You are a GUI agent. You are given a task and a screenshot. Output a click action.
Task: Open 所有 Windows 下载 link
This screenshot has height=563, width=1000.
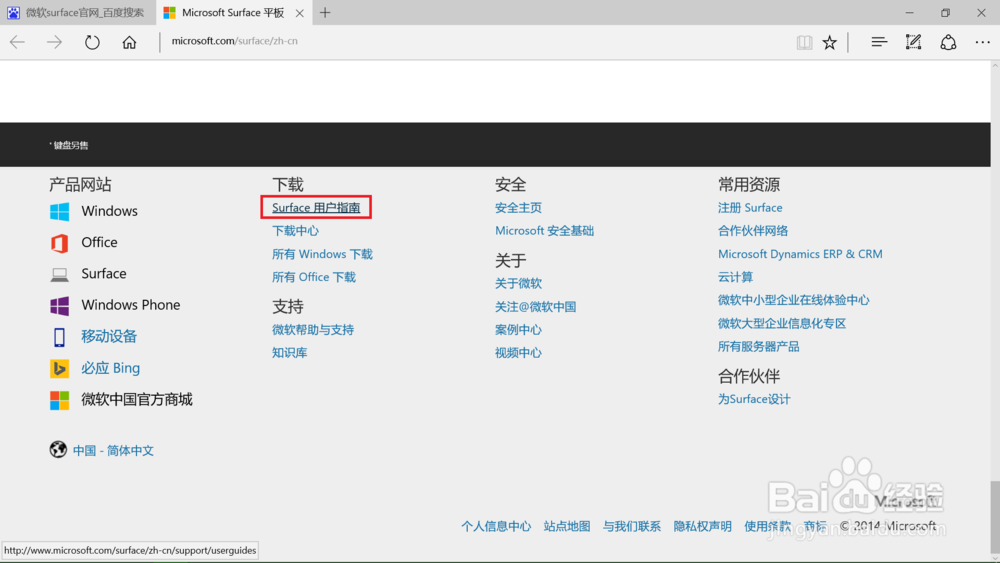(322, 254)
